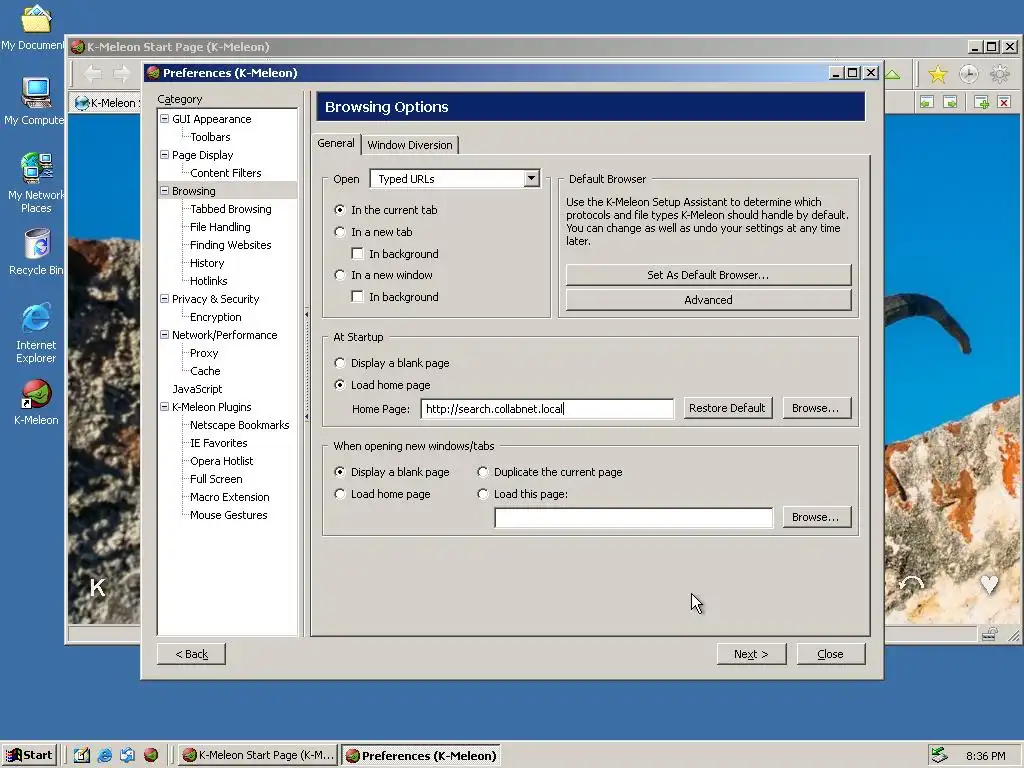
Task: Click back arrow in K-Meleon toolbar
Action: [93, 73]
